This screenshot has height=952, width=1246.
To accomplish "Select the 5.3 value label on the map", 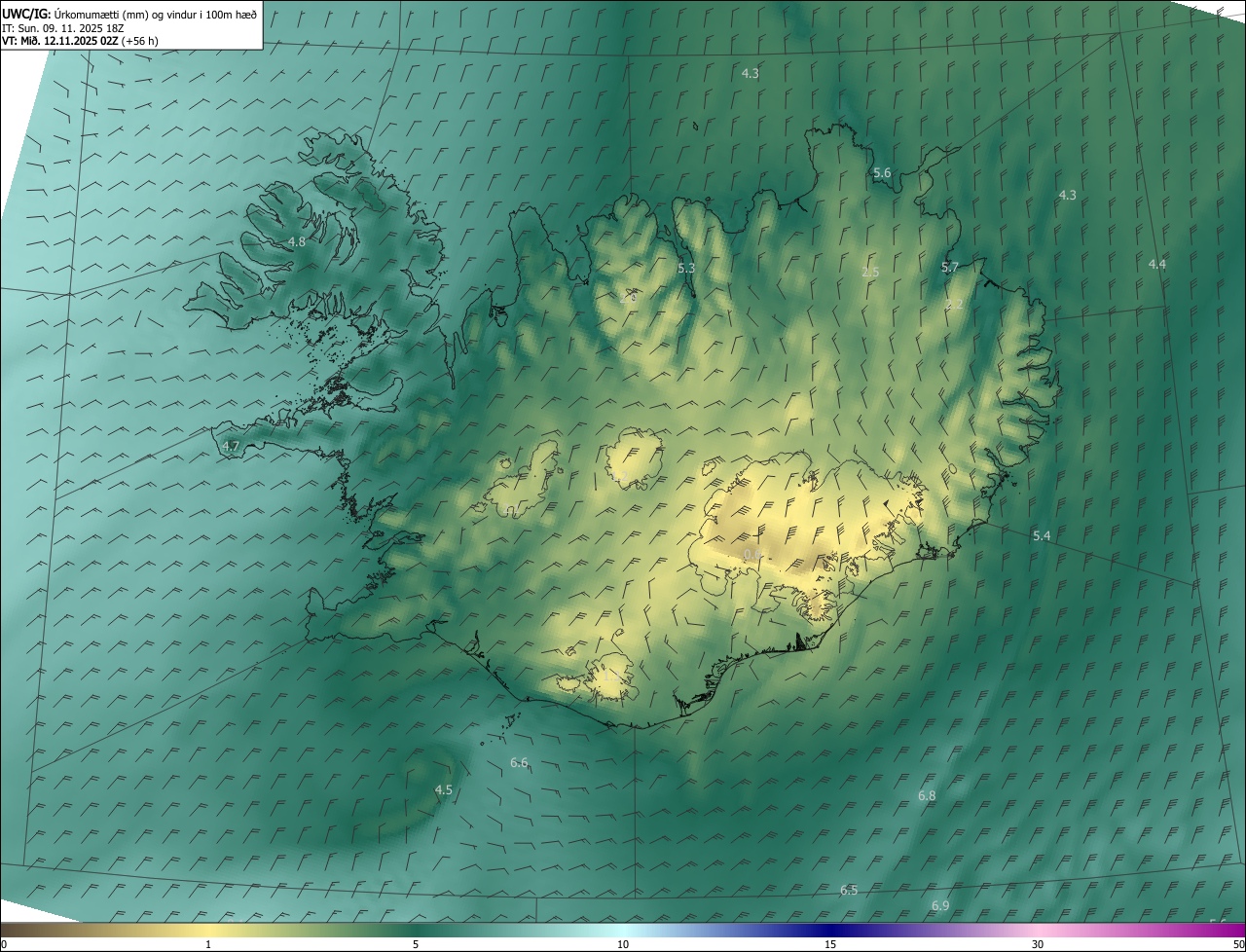I will [686, 268].
